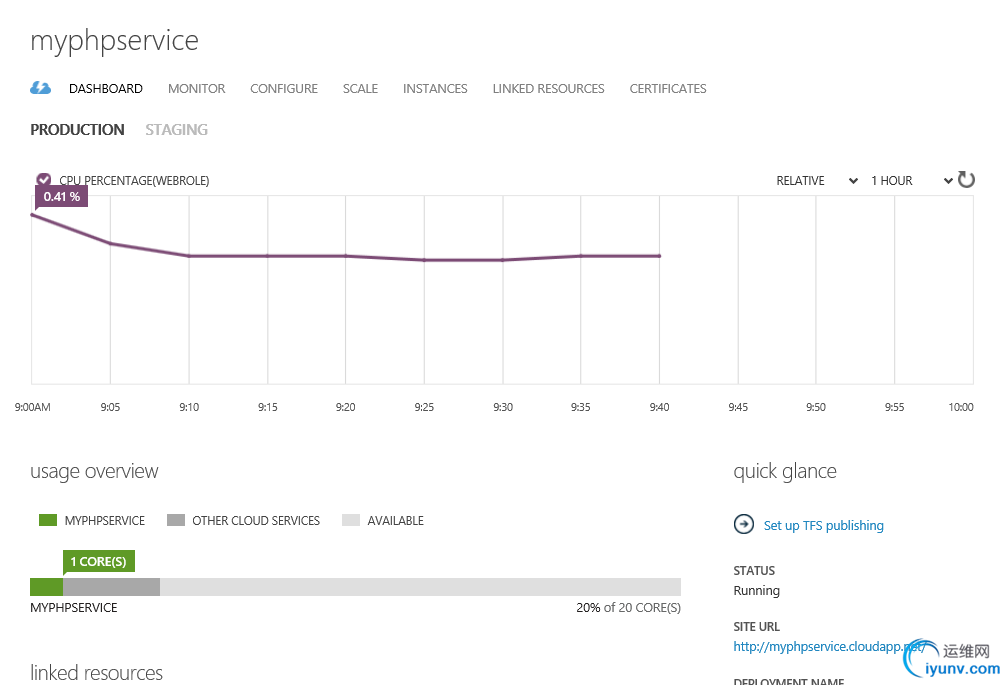This screenshot has width=1006, height=685.
Task: Open the INSTANCES tab
Action: pyautogui.click(x=435, y=89)
